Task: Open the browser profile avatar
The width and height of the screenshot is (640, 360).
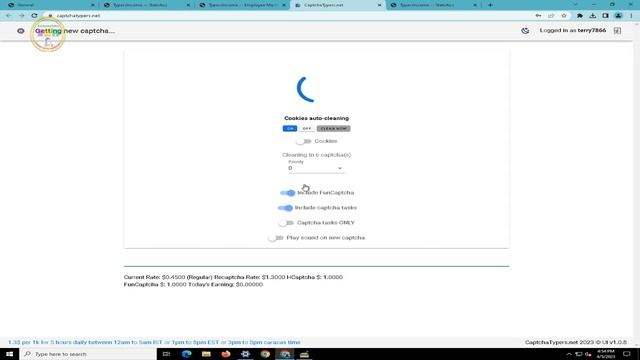Action: 618,16
